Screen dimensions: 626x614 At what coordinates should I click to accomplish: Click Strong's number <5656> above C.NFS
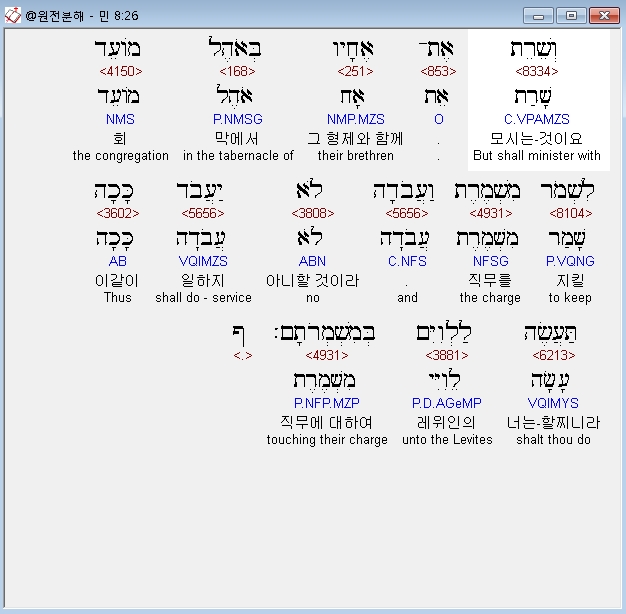click(x=407, y=213)
